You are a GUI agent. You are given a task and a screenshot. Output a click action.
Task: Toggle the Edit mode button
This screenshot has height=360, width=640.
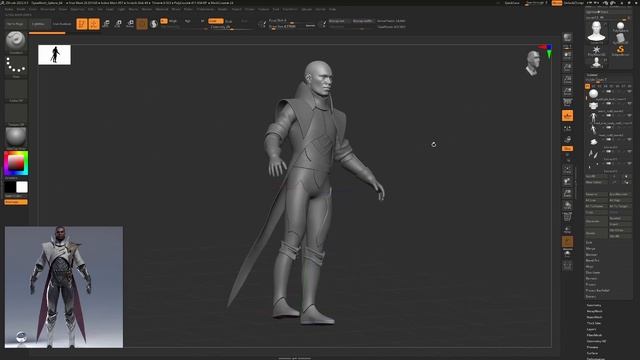[x=82, y=24]
